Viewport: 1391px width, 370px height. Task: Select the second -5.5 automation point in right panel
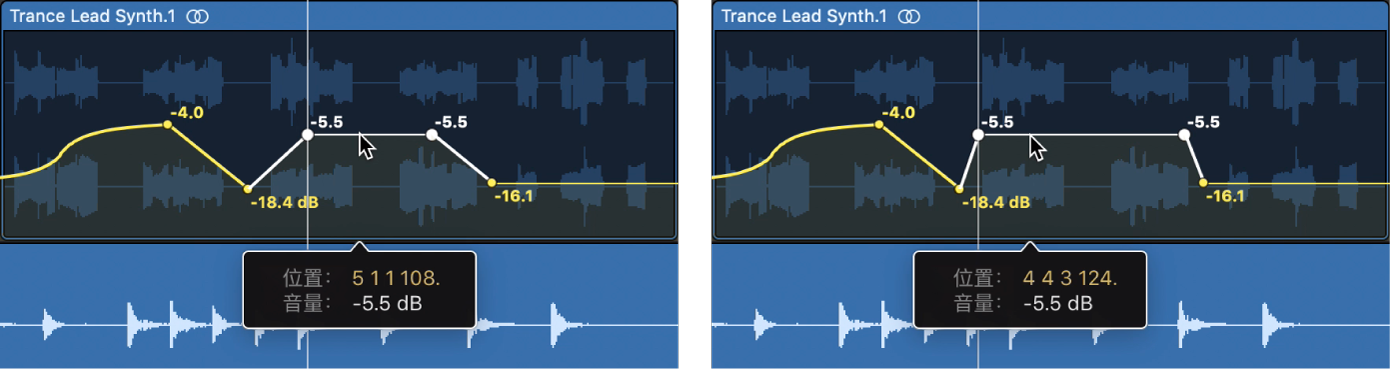1184,134
